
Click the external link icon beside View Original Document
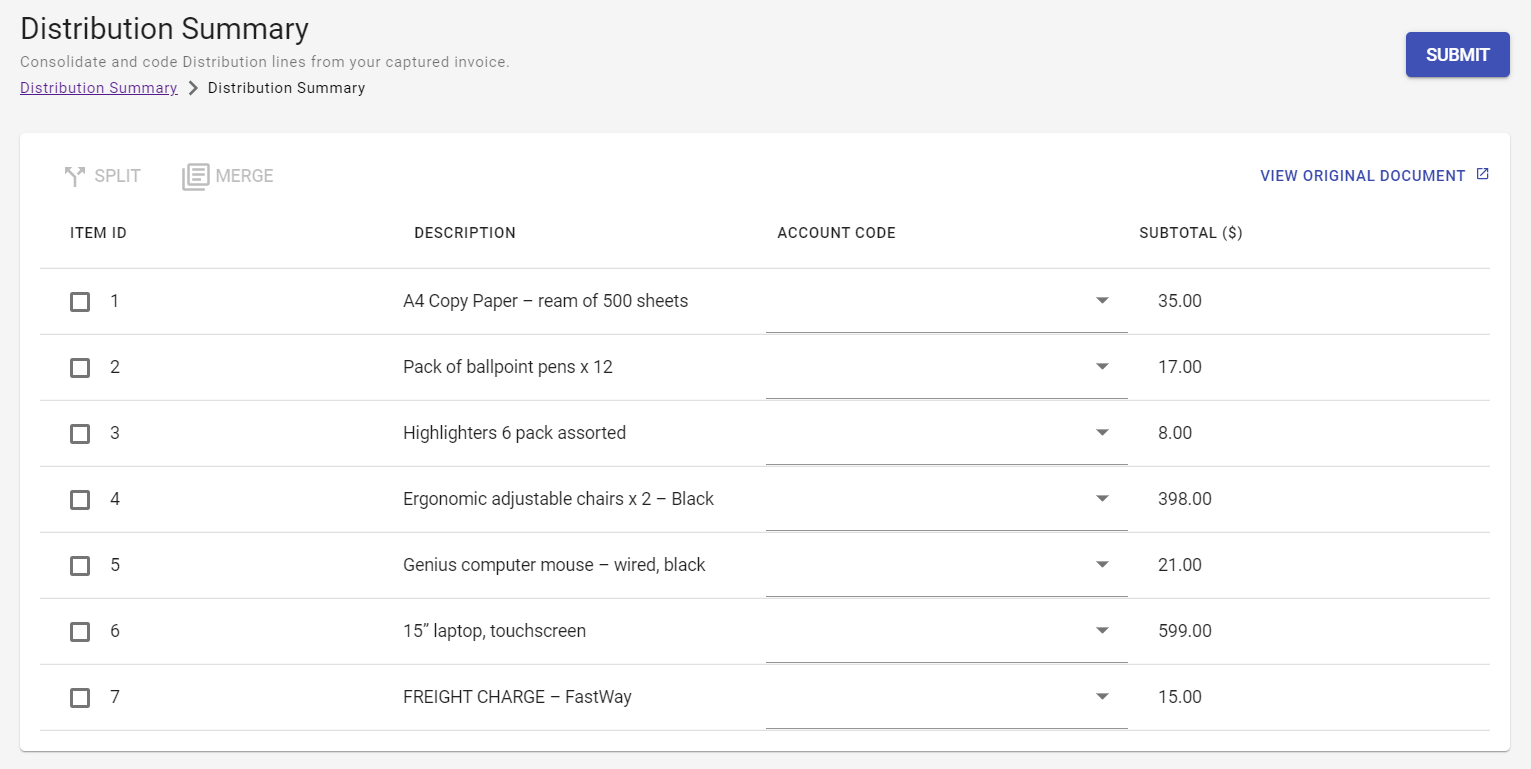(1482, 173)
